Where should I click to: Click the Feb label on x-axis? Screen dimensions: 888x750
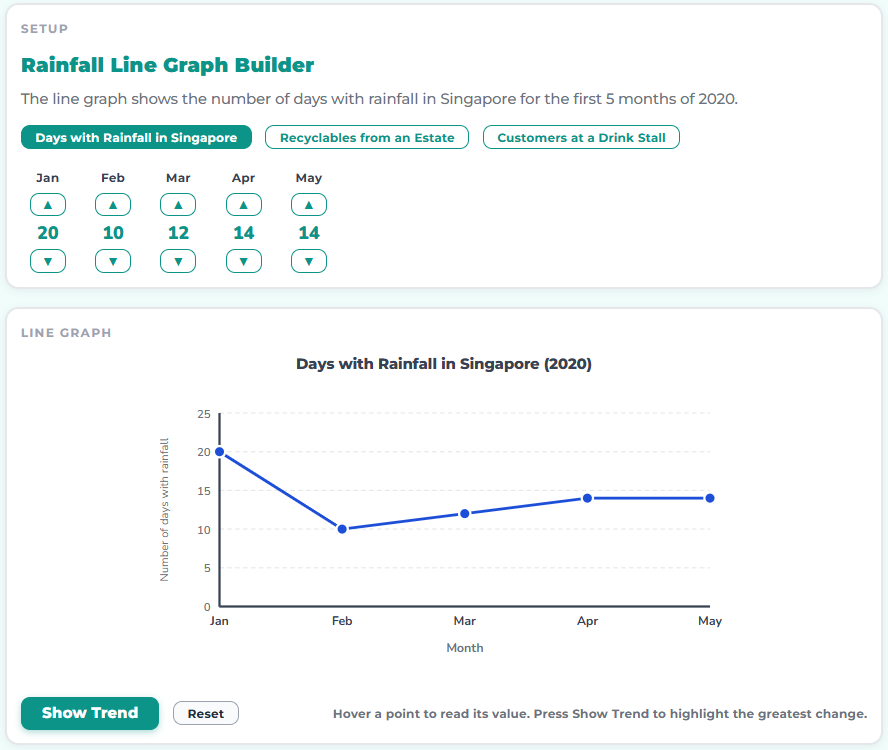click(x=342, y=621)
